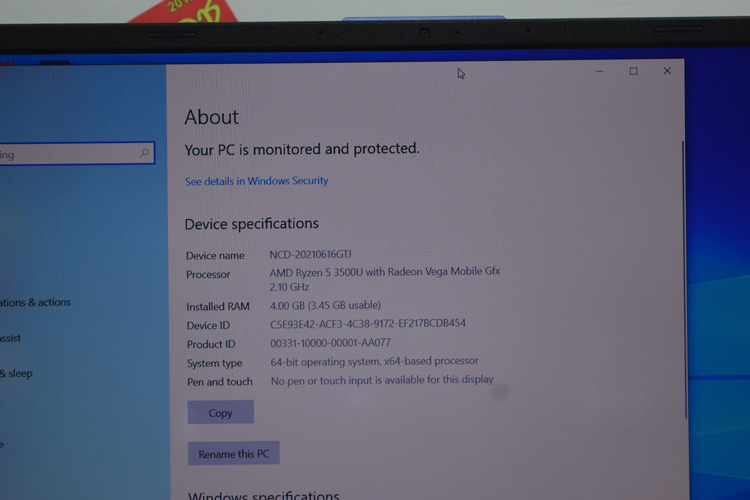The width and height of the screenshot is (750, 500).
Task: Select device name value NCD-20210616GTJ
Action: [310, 254]
